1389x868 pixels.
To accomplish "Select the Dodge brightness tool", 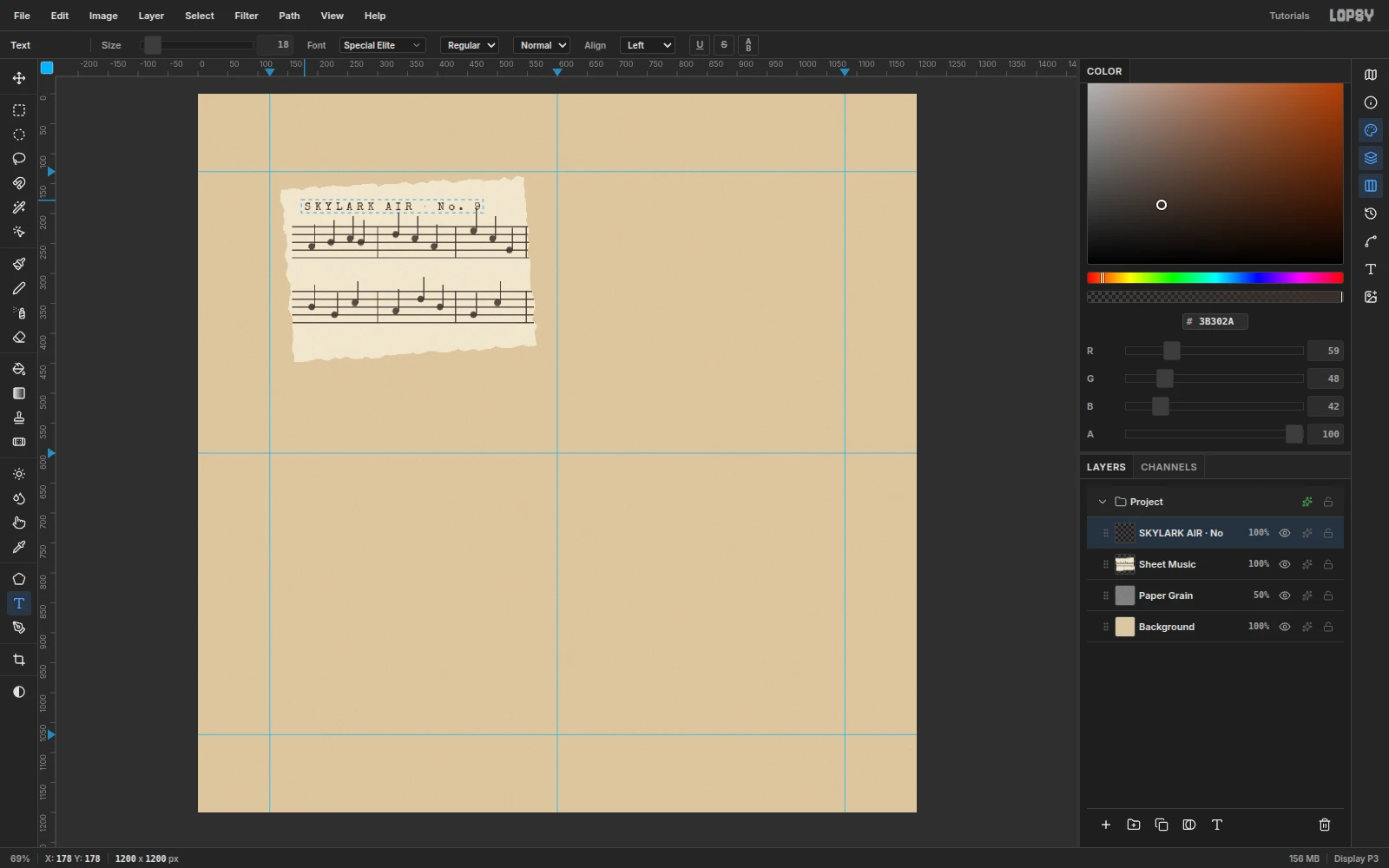I will pos(19,474).
